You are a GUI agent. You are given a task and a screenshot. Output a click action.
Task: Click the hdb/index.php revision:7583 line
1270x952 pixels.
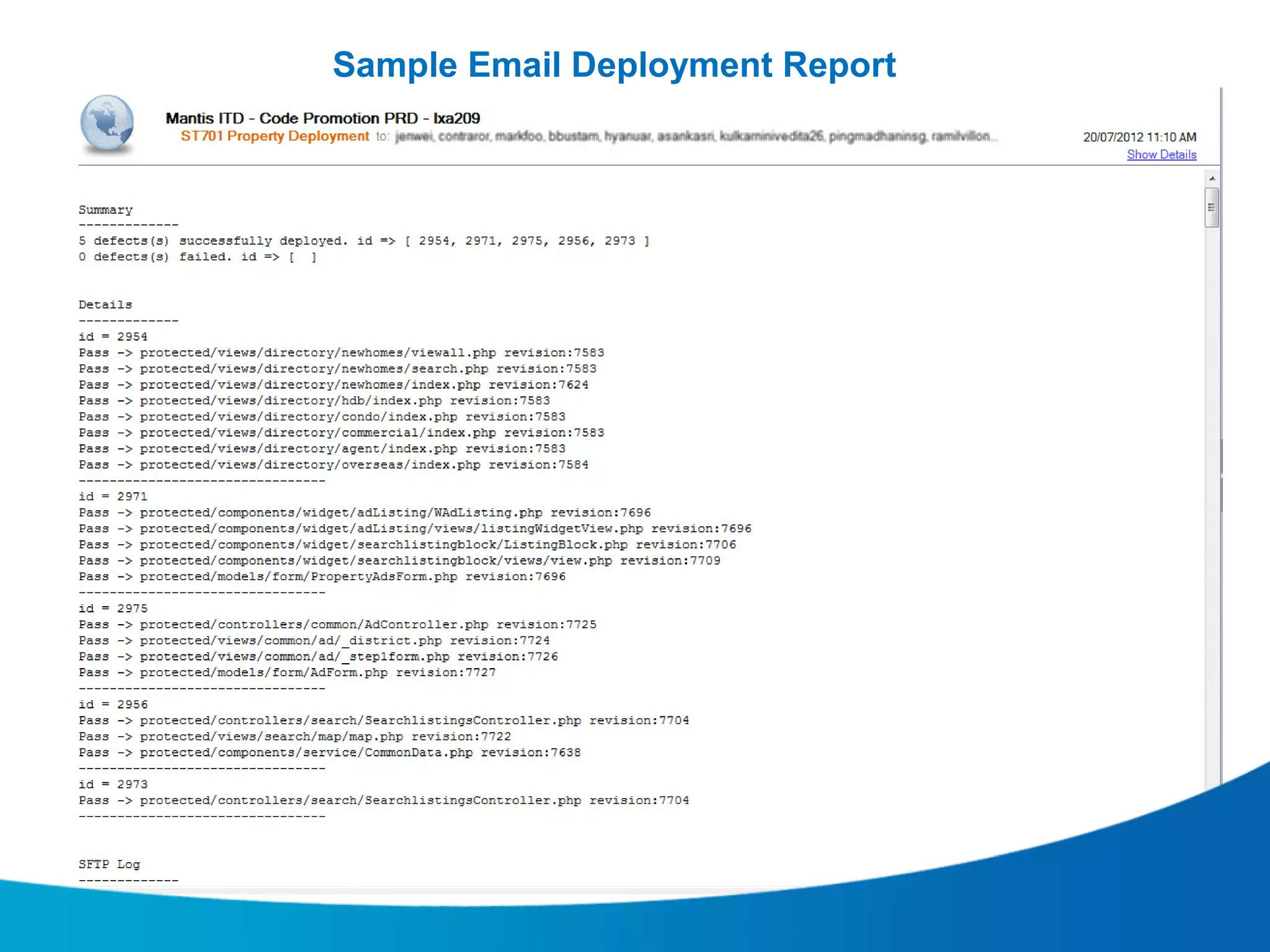click(314, 401)
